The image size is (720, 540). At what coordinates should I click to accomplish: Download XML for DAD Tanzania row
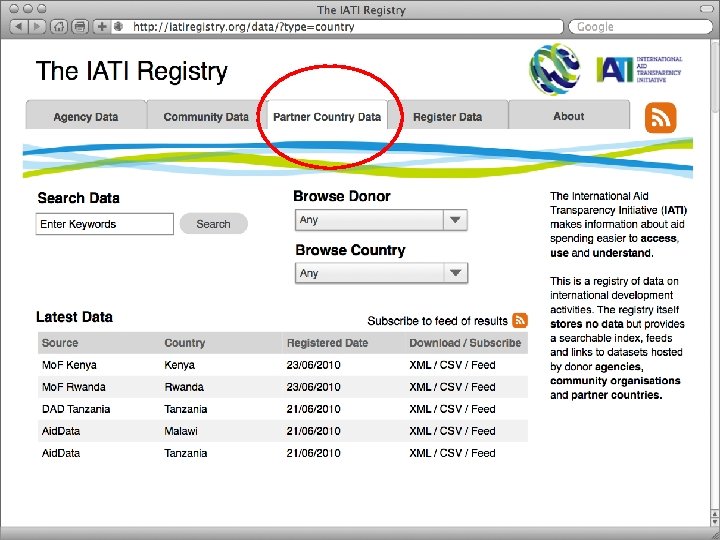(x=420, y=409)
